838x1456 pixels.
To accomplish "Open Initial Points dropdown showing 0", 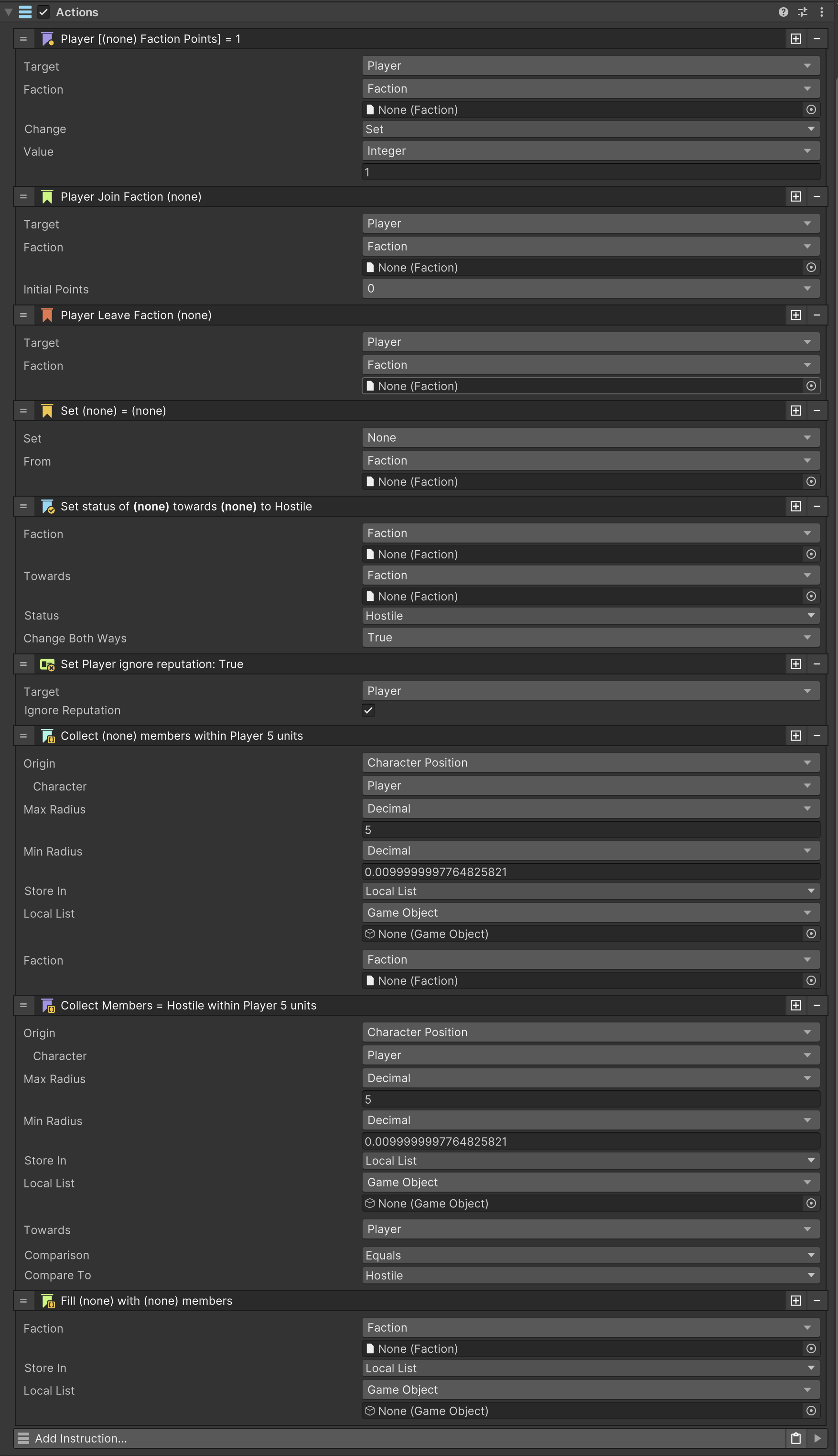I will click(590, 288).
